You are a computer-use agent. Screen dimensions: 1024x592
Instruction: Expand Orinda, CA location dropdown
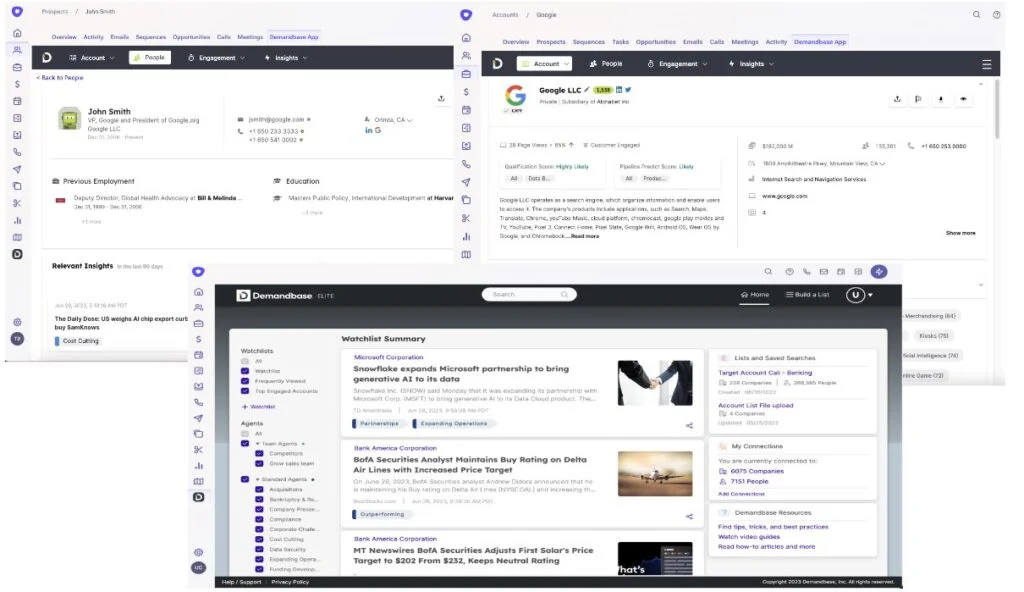point(409,120)
